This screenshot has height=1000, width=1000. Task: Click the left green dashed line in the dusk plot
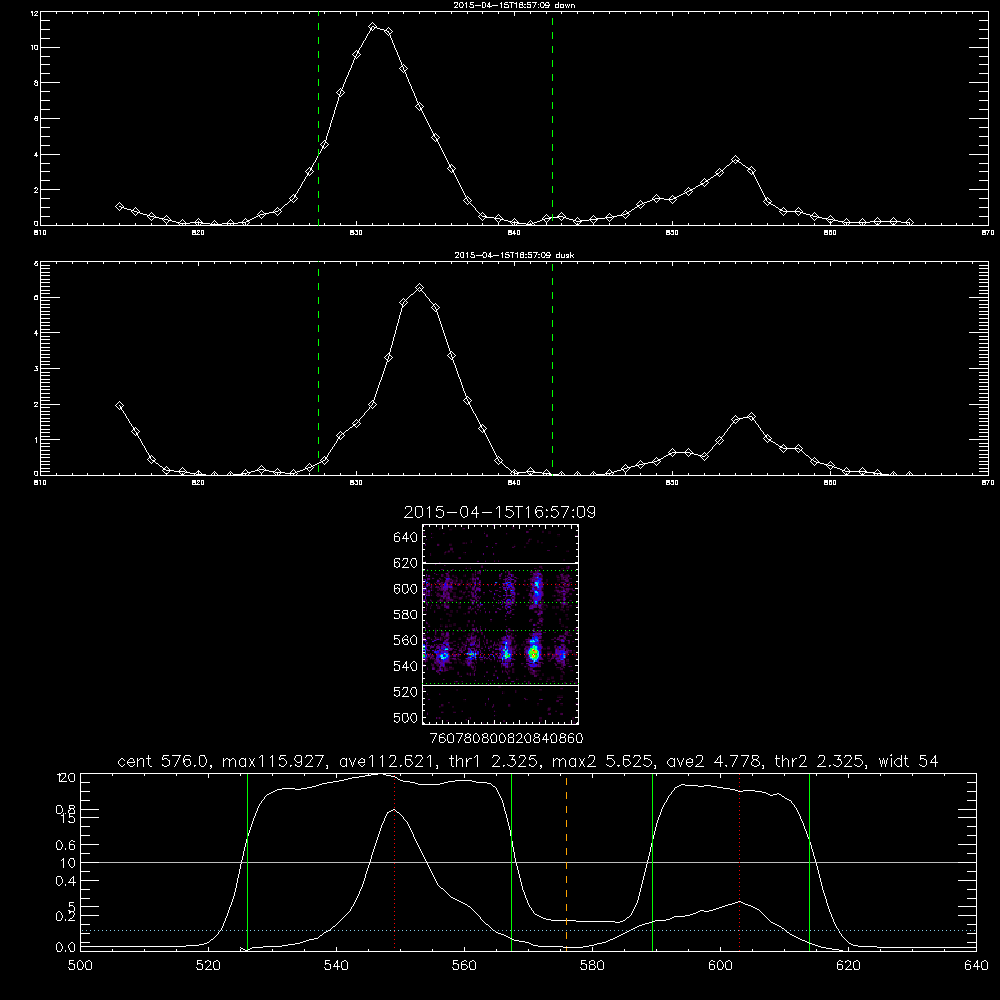pyautogui.click(x=318, y=368)
